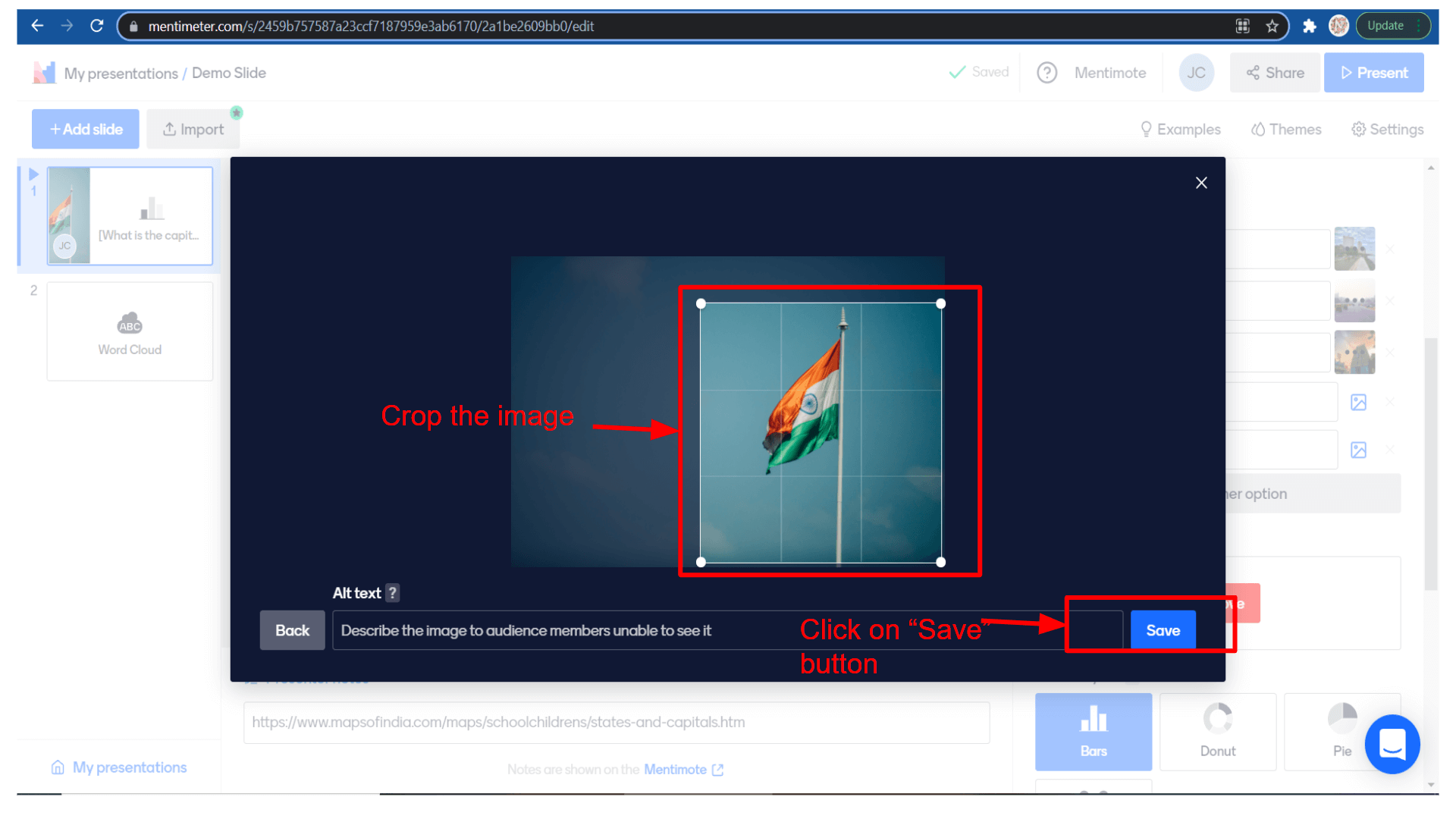This screenshot has height=819, width=1456.
Task: Click the Back button
Action: pyautogui.click(x=292, y=630)
